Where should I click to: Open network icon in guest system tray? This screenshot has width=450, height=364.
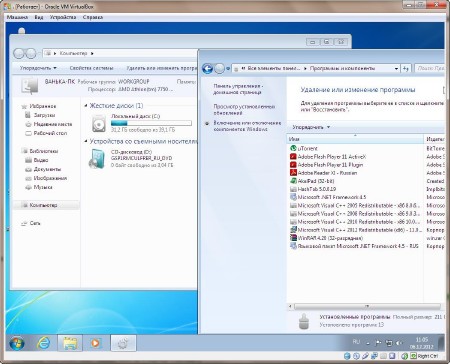tap(389, 343)
